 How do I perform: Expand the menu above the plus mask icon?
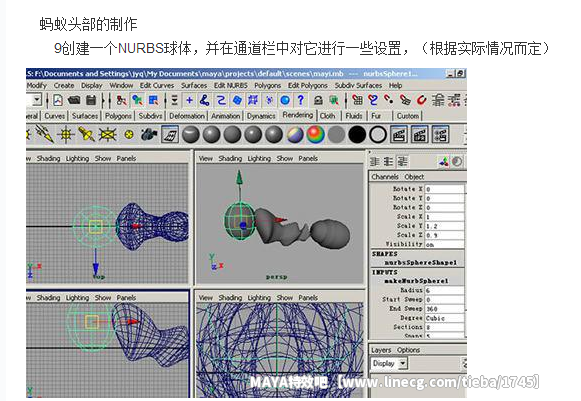click(x=174, y=100)
